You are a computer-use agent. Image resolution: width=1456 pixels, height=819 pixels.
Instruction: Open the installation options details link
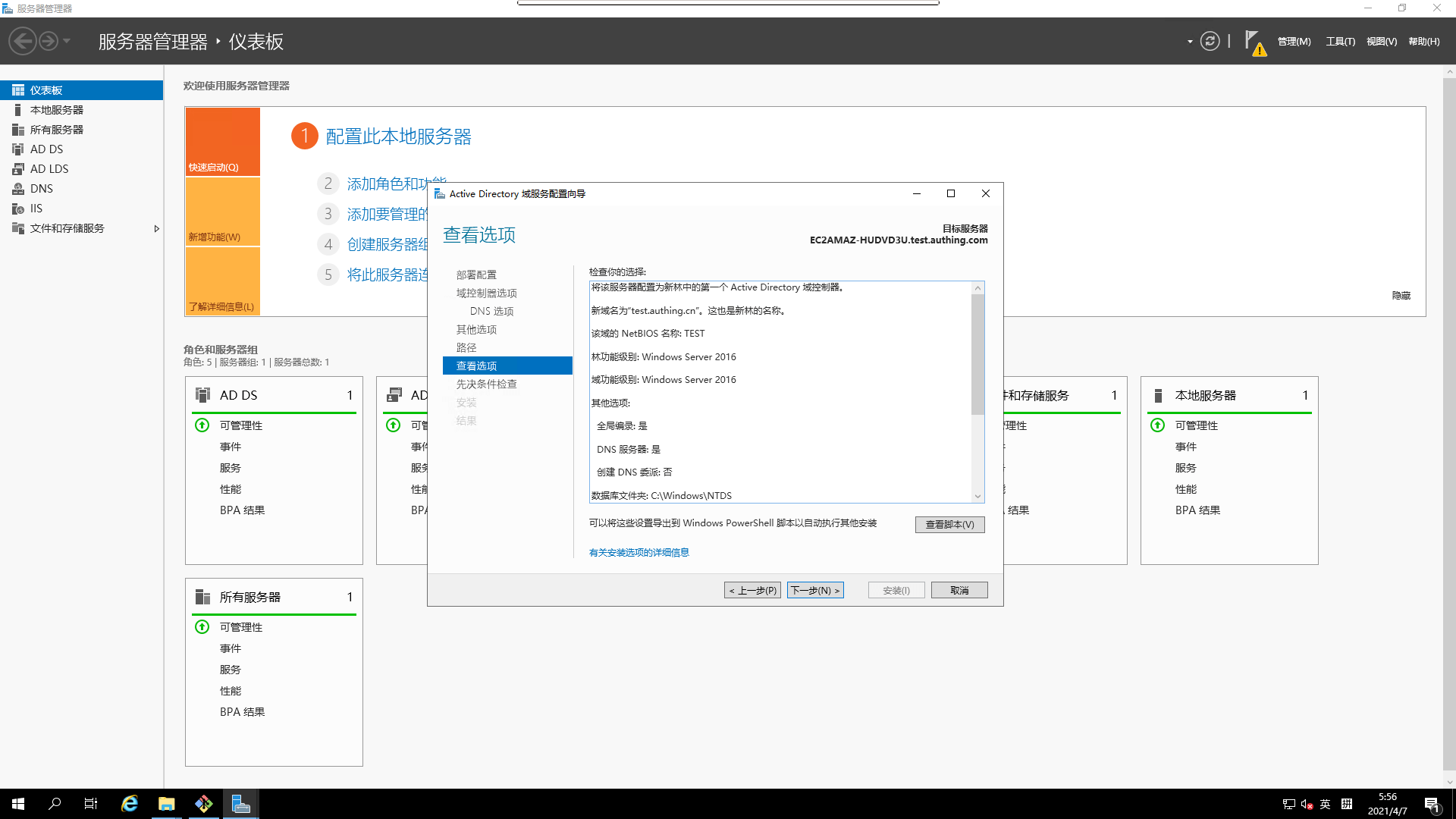639,553
